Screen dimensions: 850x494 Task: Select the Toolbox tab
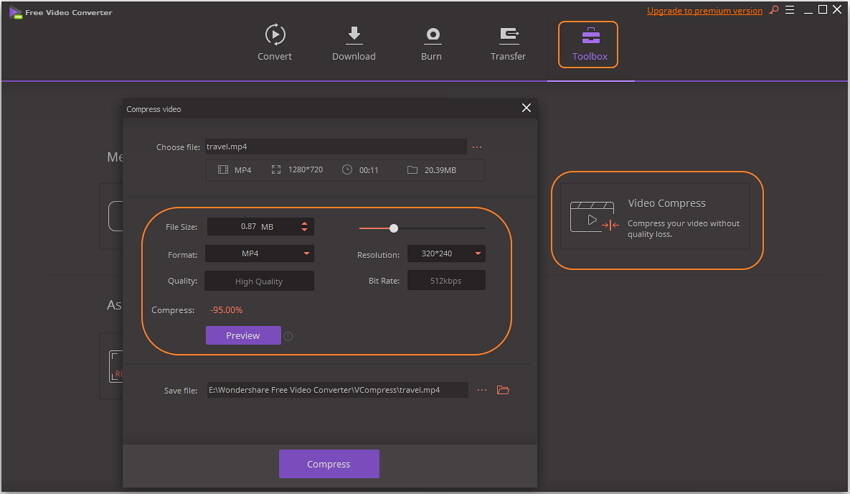point(589,44)
